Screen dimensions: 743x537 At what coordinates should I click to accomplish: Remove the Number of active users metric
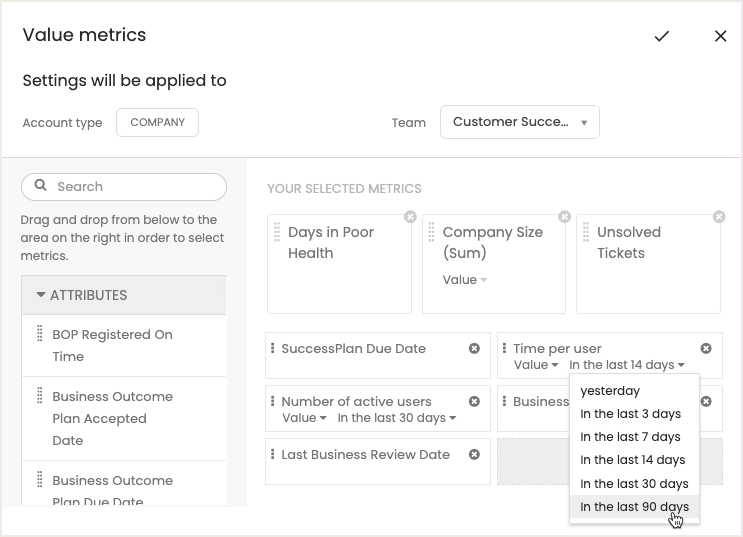[x=475, y=402]
